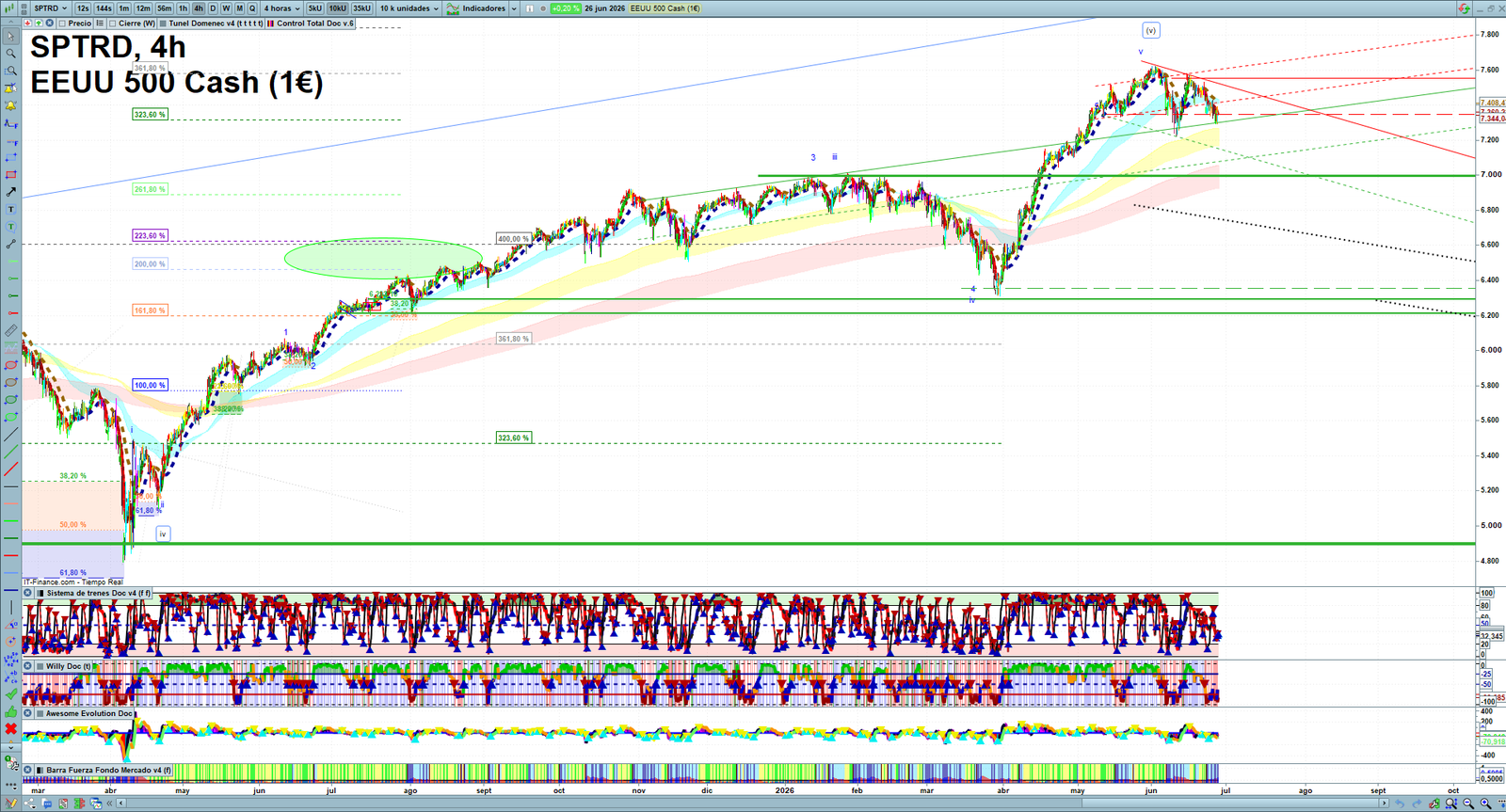
Task: Open the 4 horas timeframe dropdown
Action: pyautogui.click(x=281, y=8)
